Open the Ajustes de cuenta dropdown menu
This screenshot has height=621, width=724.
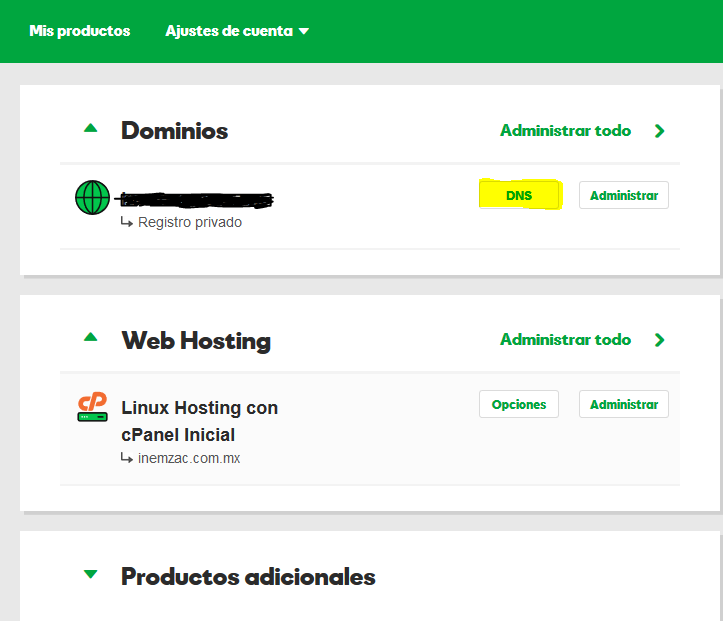coord(237,31)
